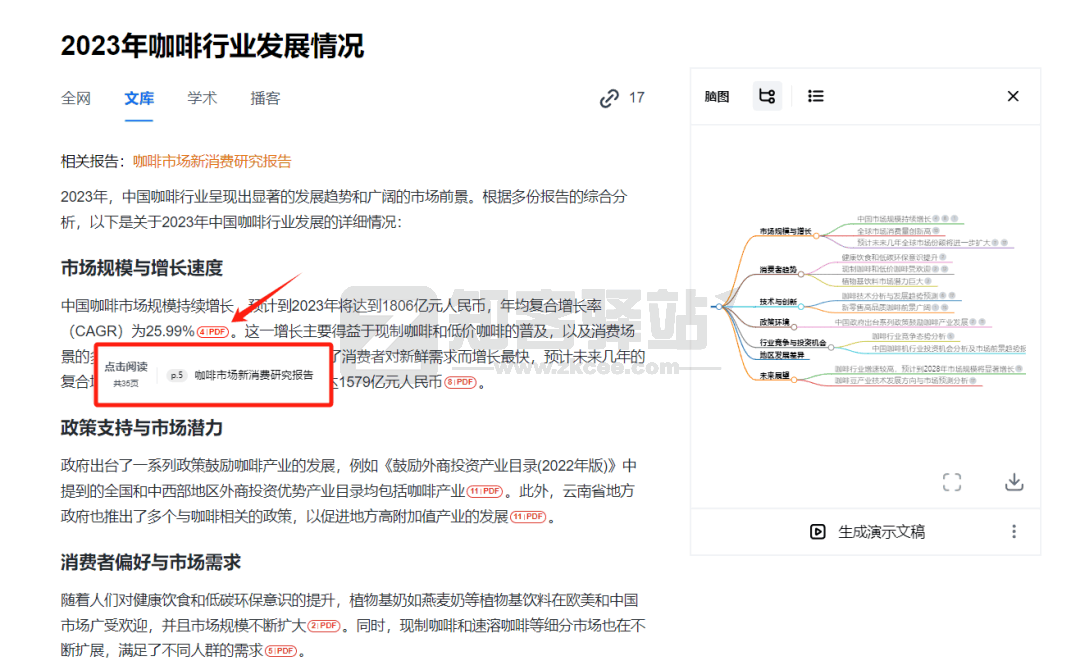
Task: Open the ④PDF citation badge
Action: coord(211,330)
